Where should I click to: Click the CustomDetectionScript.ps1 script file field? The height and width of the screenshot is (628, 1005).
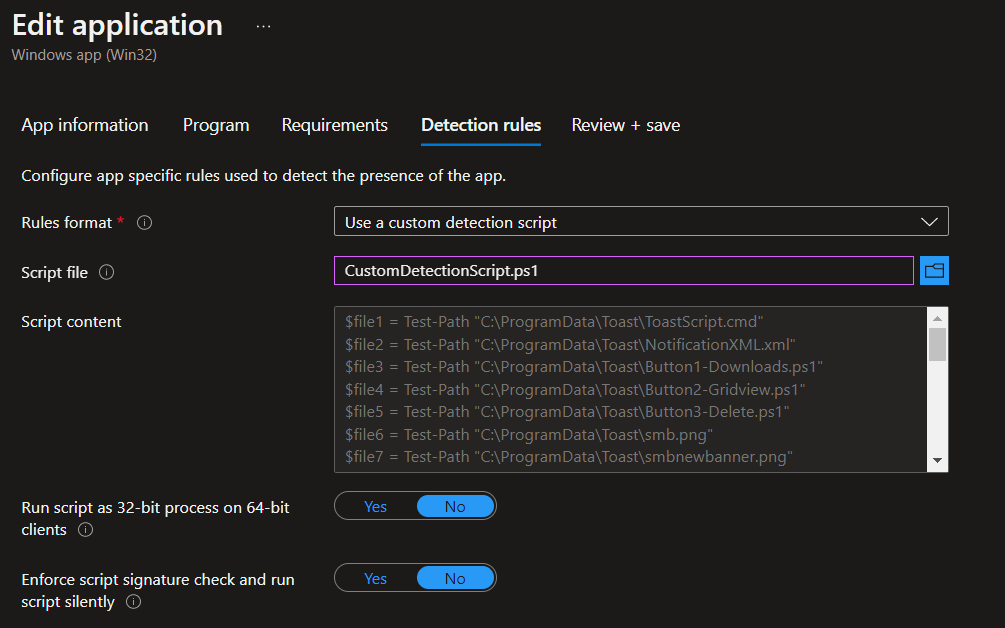click(x=623, y=271)
